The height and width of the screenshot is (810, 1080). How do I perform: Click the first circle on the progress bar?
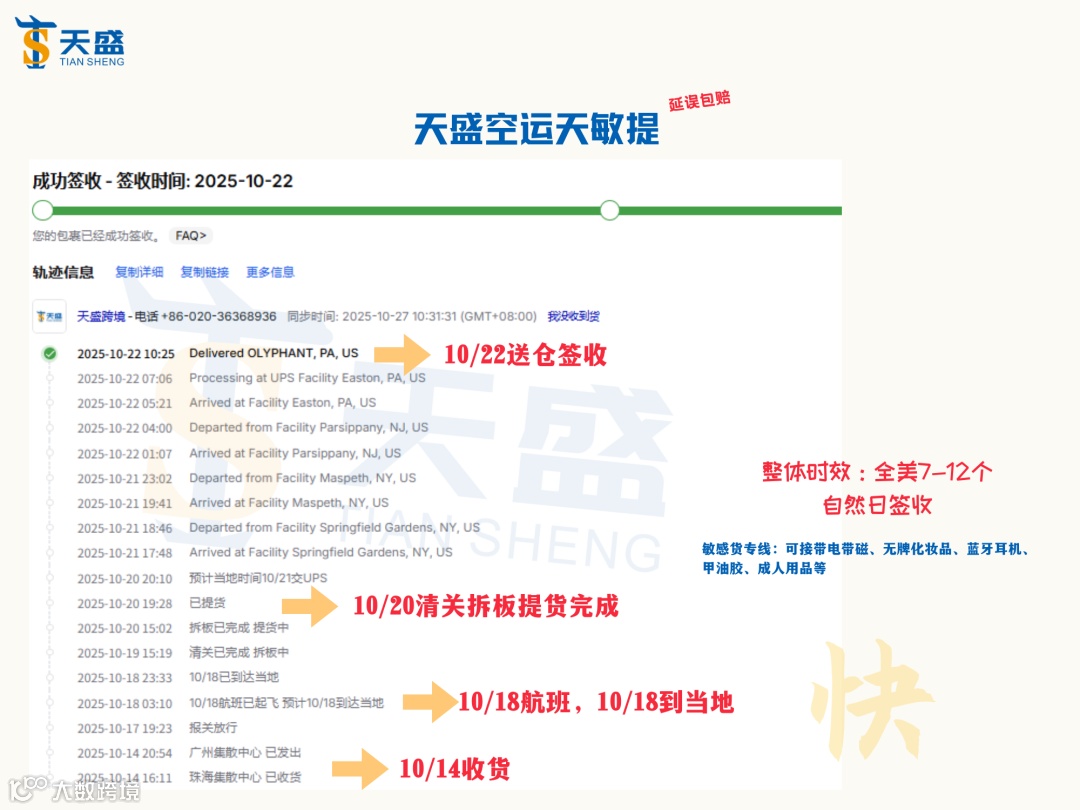click(x=43, y=210)
